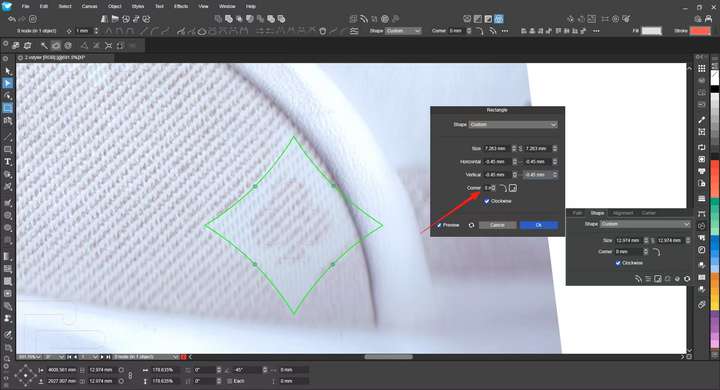Screen dimensions: 720x390
Task: Click the corner style icon in Rectangle dialog
Action: pos(503,188)
